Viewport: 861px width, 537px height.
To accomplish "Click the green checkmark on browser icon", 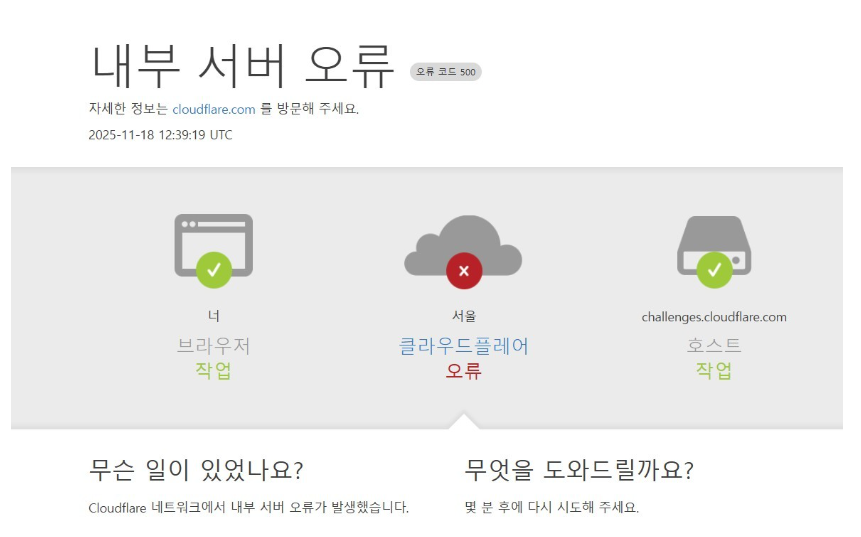I will pyautogui.click(x=214, y=270).
